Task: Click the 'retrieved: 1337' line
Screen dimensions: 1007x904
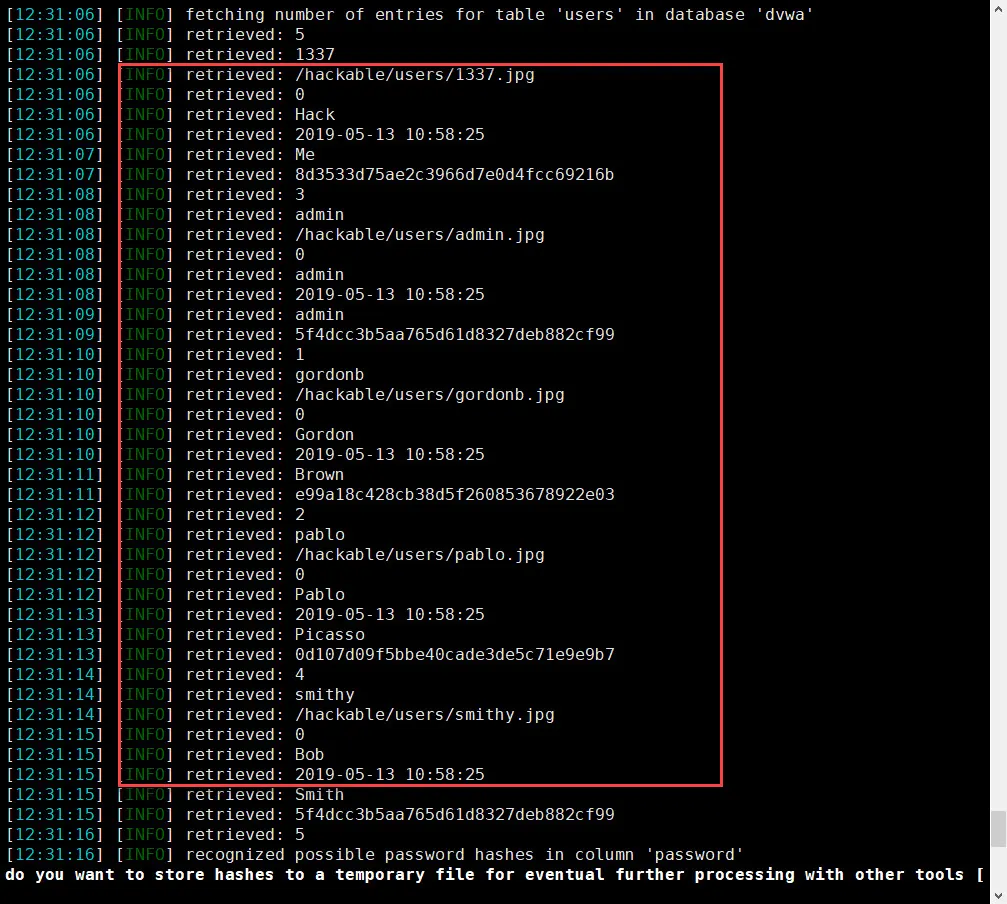Action: coord(170,55)
